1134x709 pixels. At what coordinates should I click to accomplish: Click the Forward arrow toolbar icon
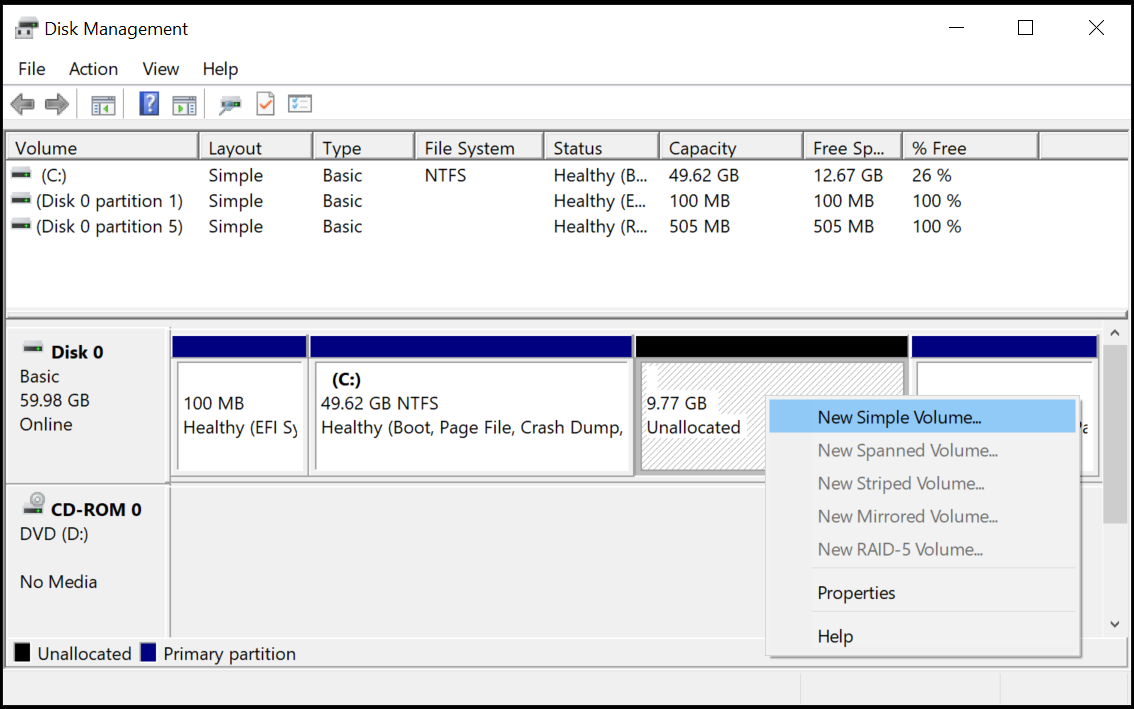point(56,104)
